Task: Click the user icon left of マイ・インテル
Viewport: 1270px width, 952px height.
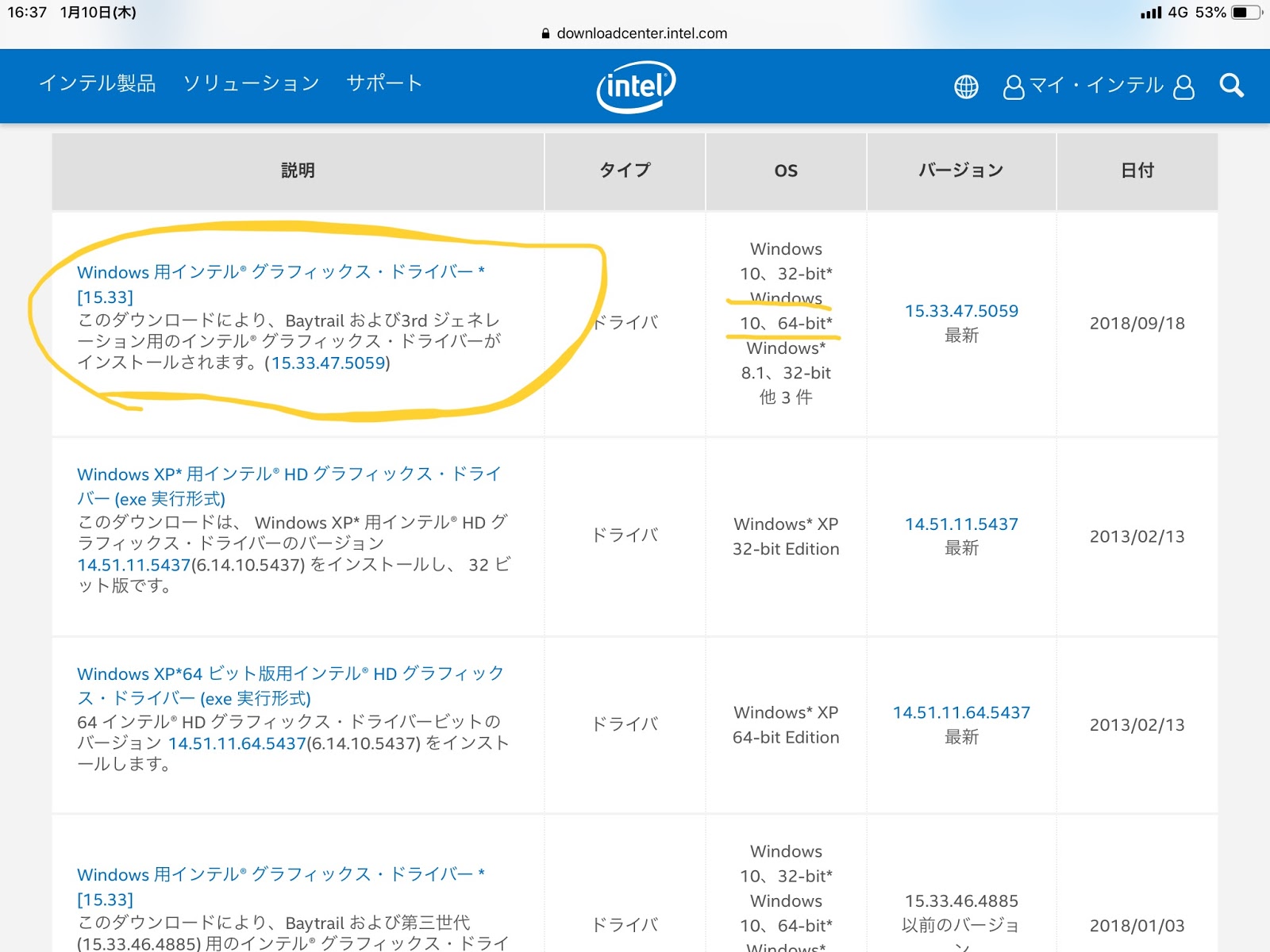Action: coord(1014,86)
